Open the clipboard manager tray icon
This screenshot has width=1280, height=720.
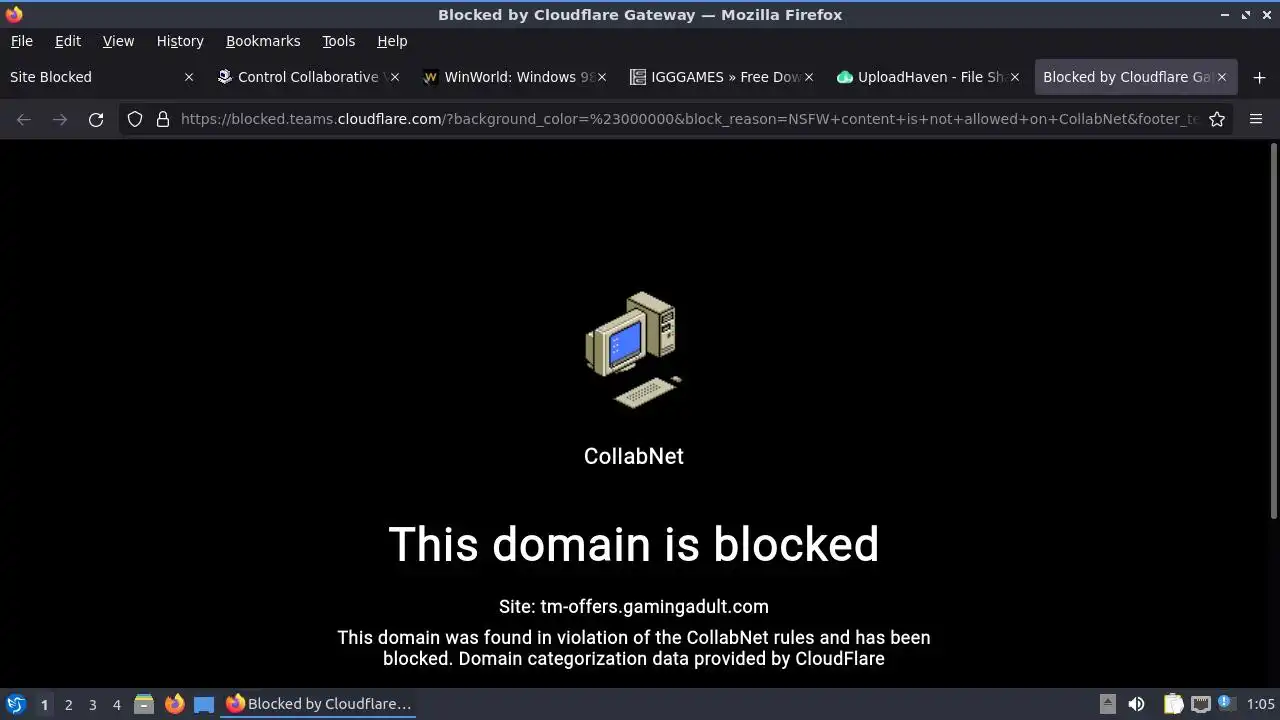tap(1173, 704)
